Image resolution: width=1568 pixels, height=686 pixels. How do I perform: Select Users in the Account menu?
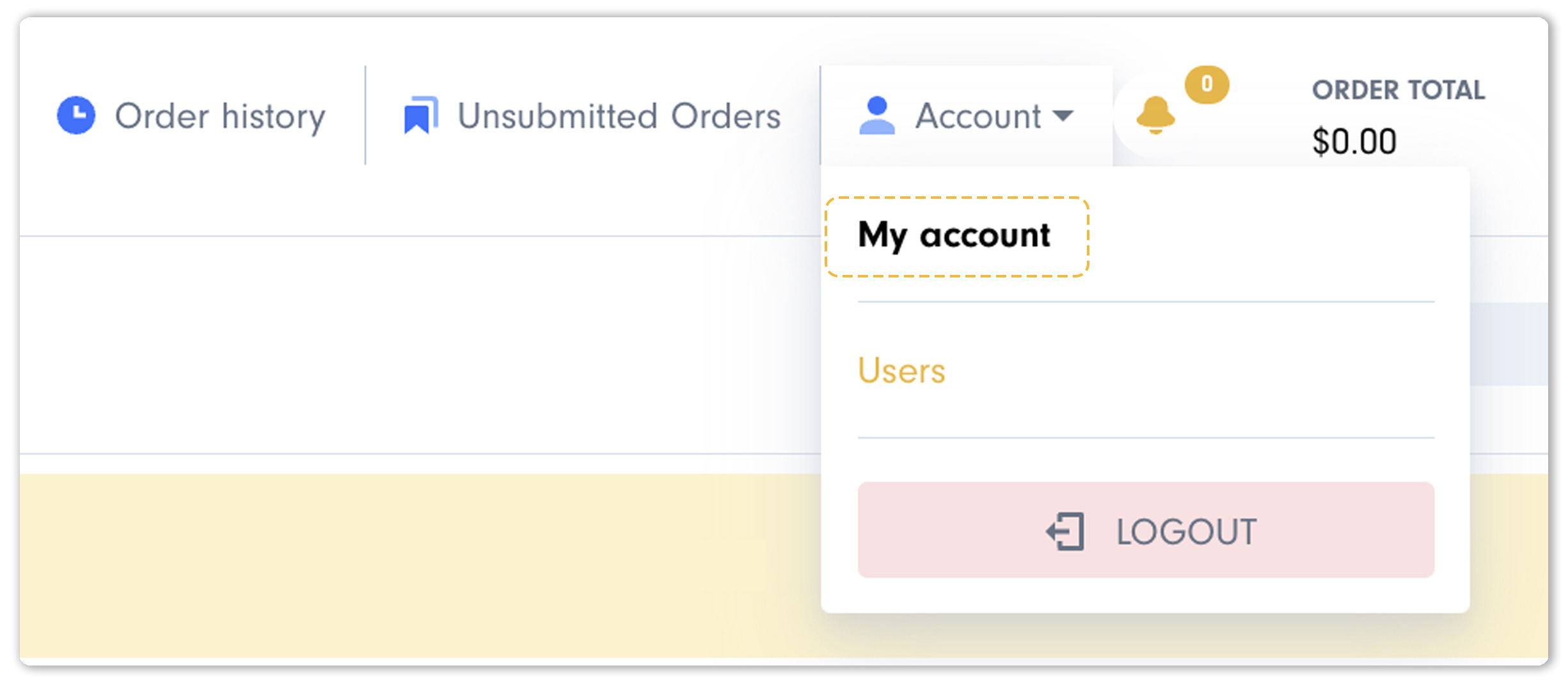tap(901, 370)
